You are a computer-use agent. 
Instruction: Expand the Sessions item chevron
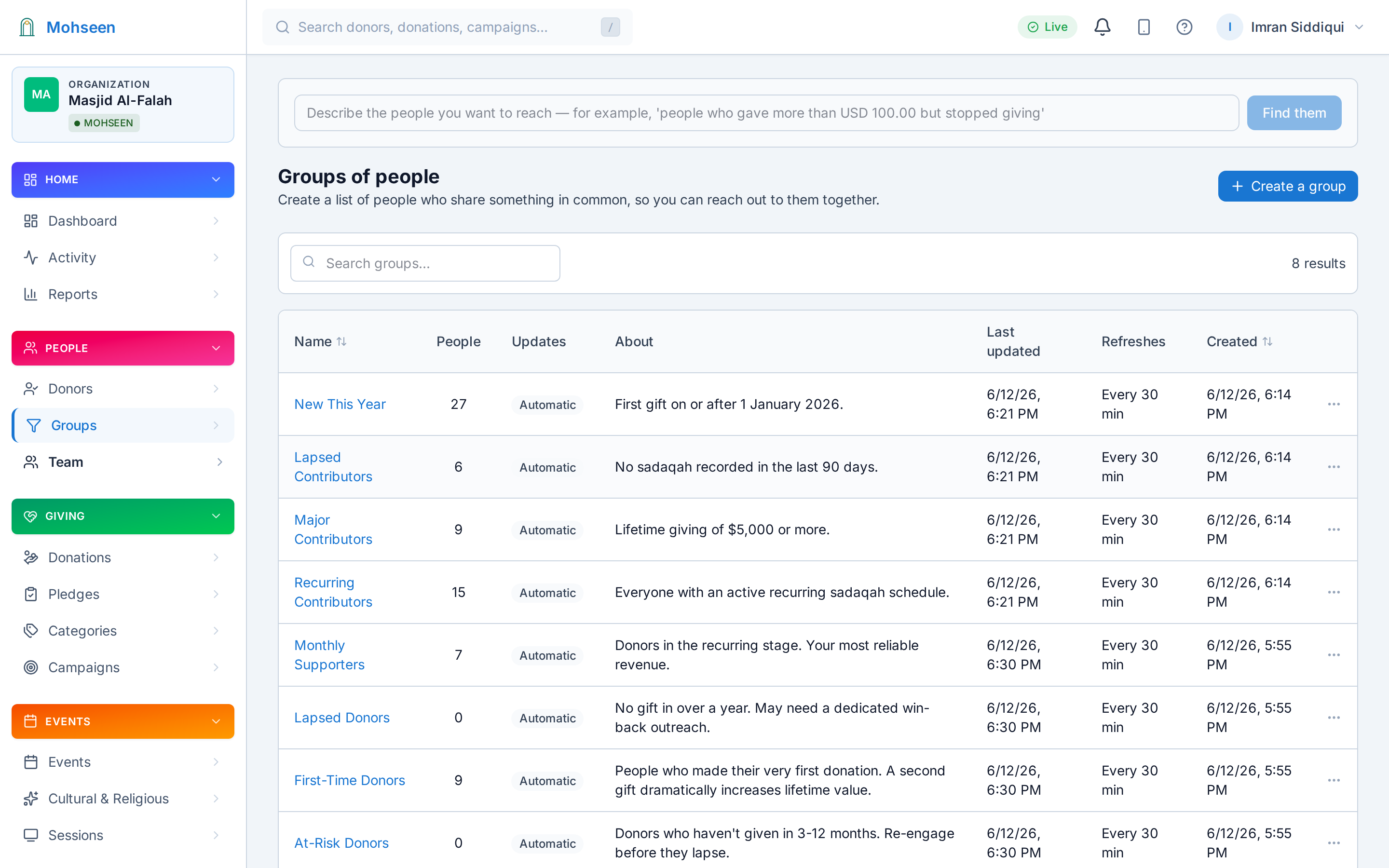pyautogui.click(x=216, y=835)
